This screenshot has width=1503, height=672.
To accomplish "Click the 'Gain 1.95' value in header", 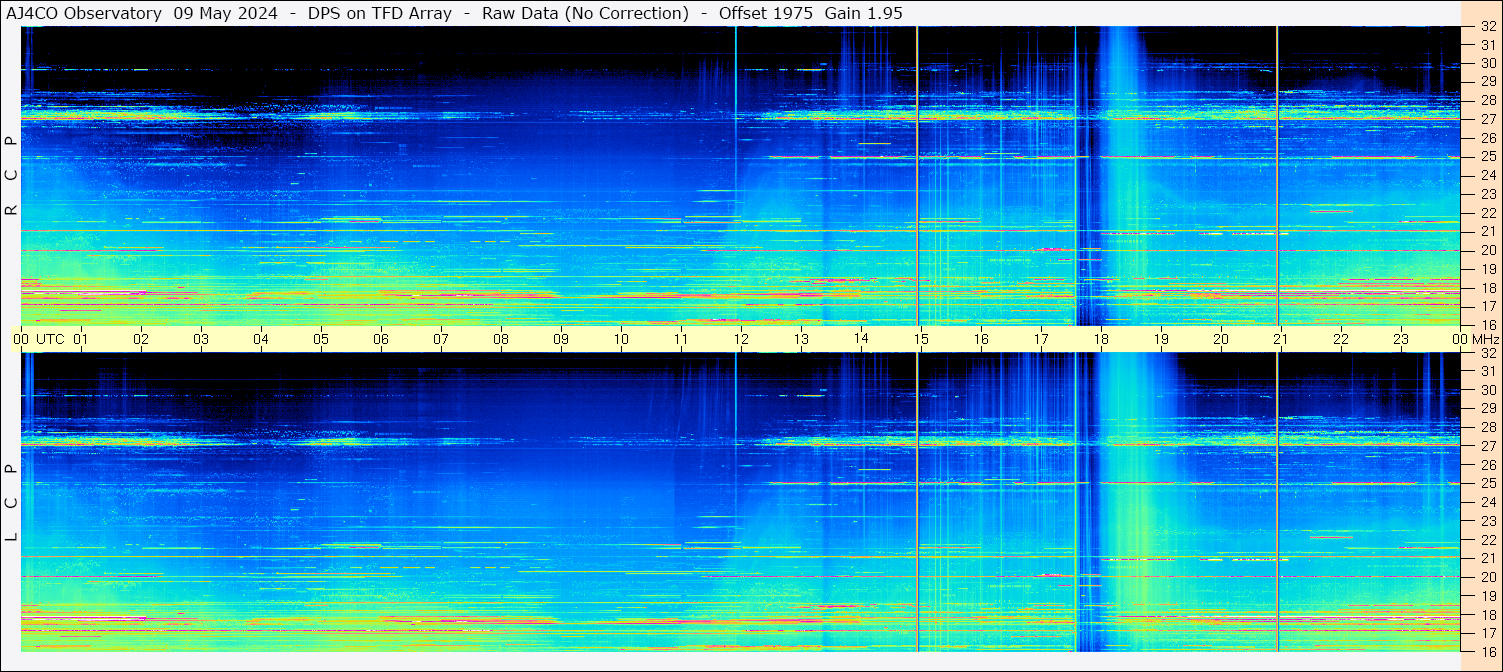I will tap(863, 13).
